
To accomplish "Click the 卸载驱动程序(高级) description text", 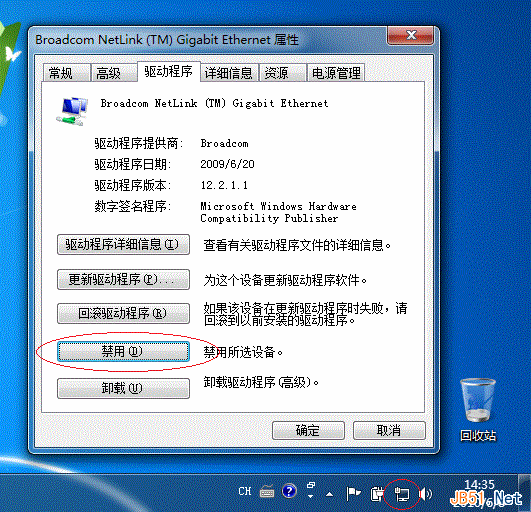I will pos(261,383).
